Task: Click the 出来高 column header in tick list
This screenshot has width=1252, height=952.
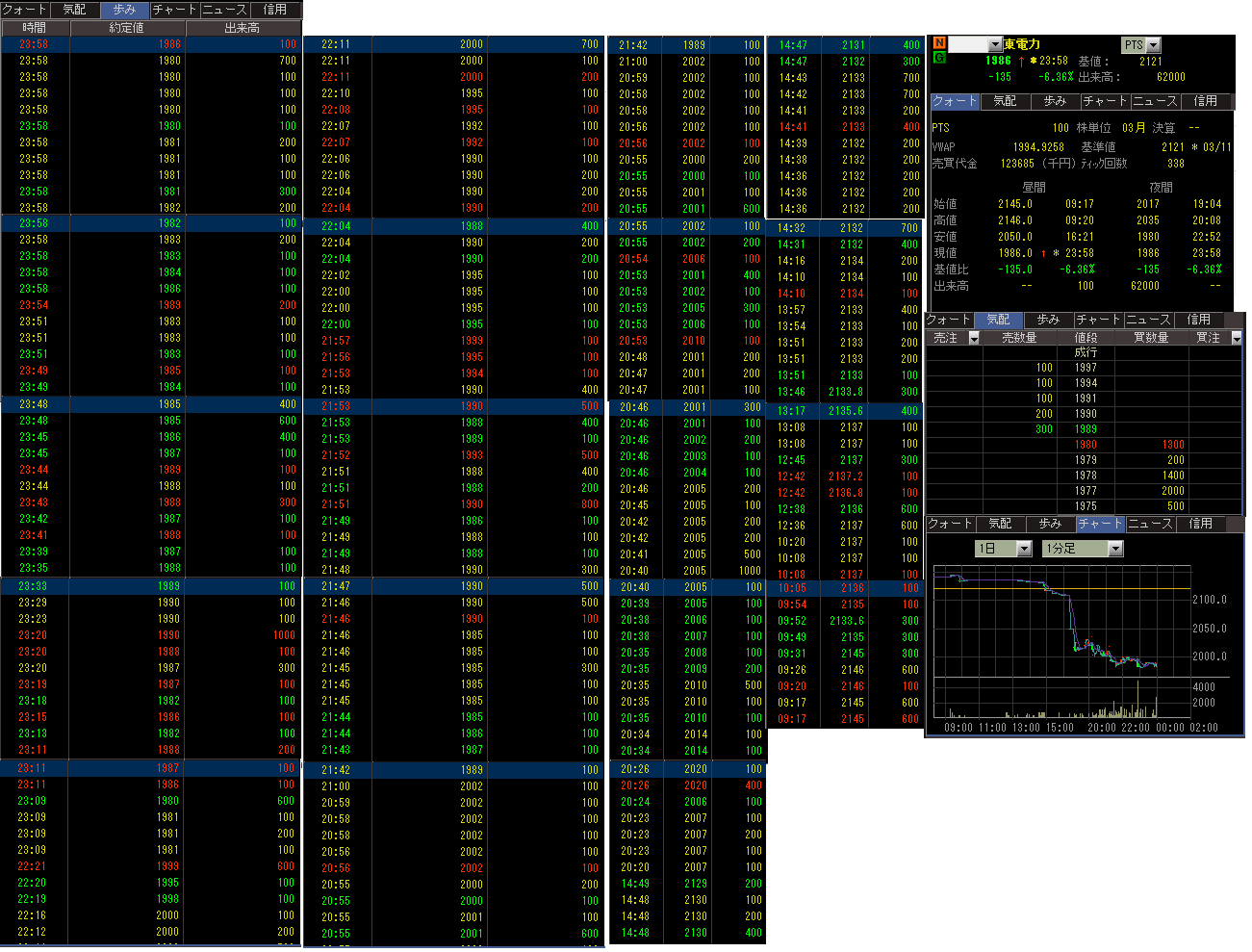Action: (x=242, y=28)
